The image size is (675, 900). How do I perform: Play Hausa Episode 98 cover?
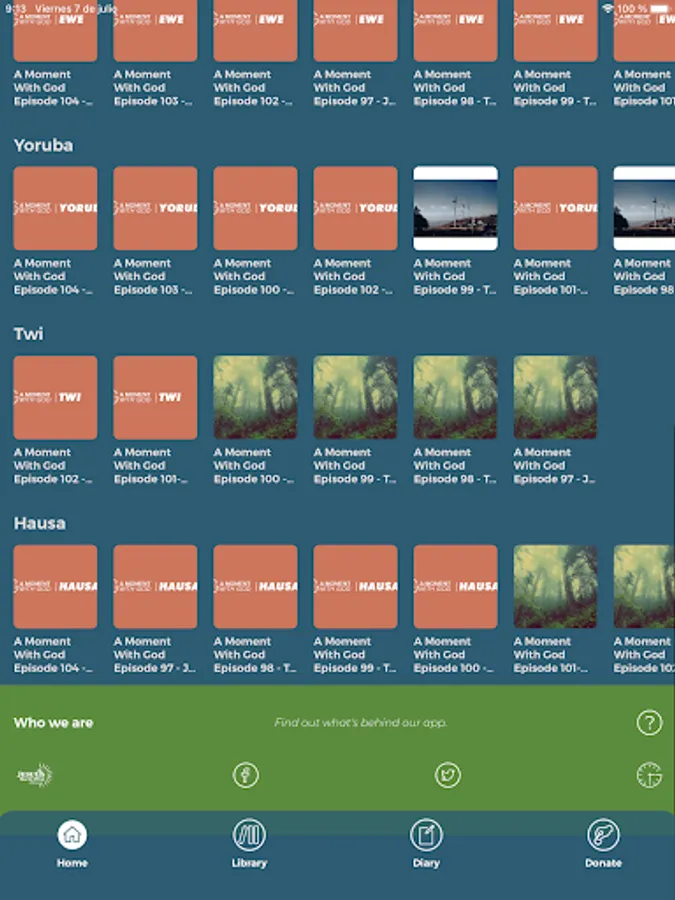pyautogui.click(x=255, y=586)
